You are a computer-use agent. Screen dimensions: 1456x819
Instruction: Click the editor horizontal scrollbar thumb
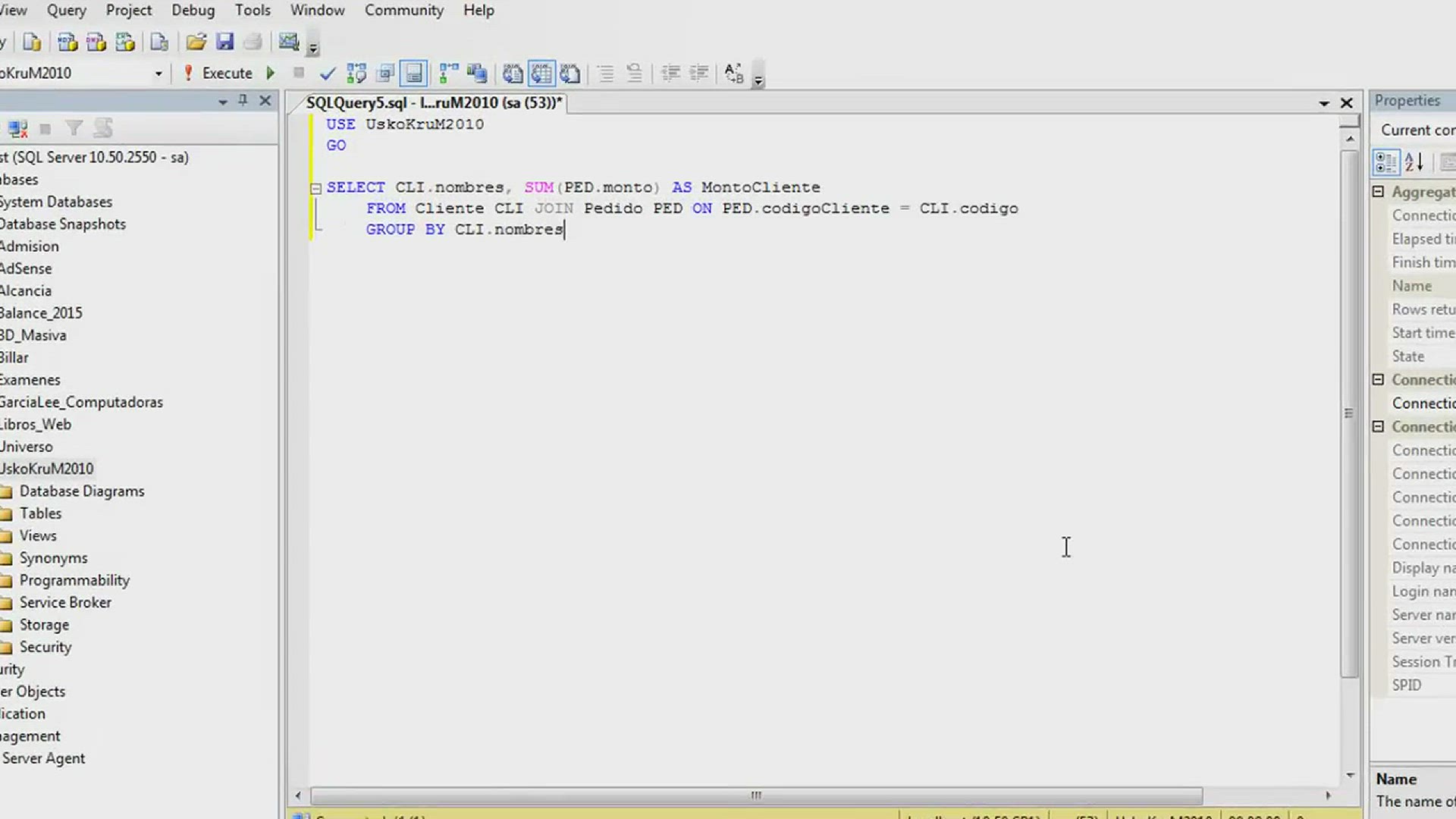(x=756, y=795)
